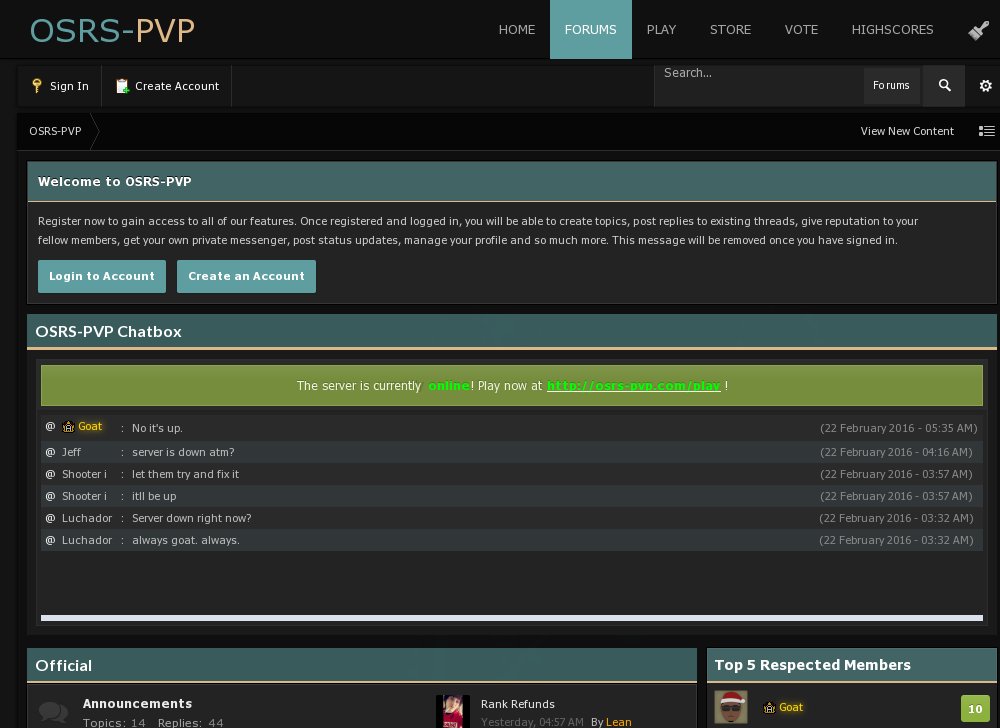Select PLAY in the navigation menu
The height and width of the screenshot is (728, 1000).
[x=661, y=30]
